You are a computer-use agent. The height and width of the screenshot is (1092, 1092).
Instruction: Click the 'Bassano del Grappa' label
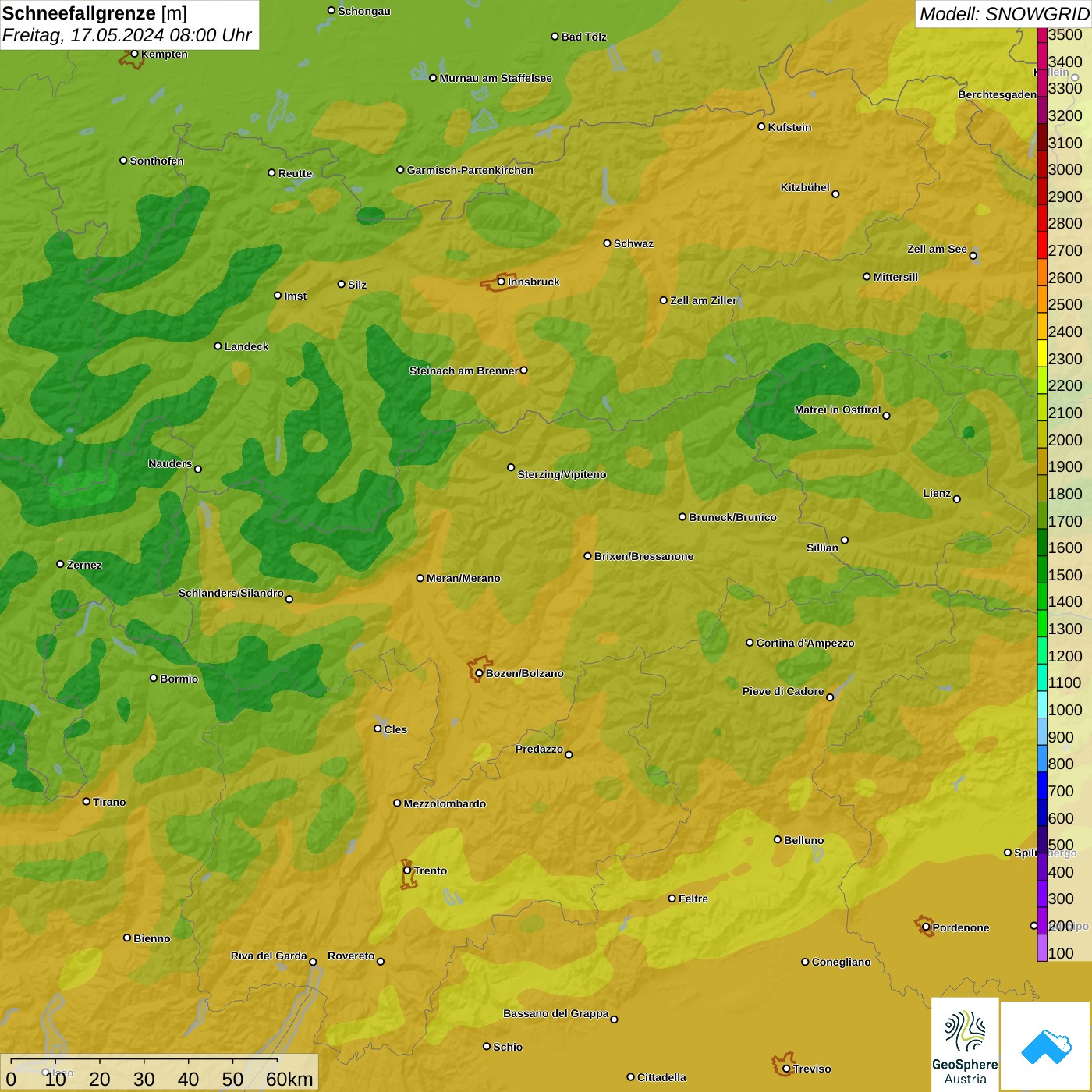pos(556,1013)
